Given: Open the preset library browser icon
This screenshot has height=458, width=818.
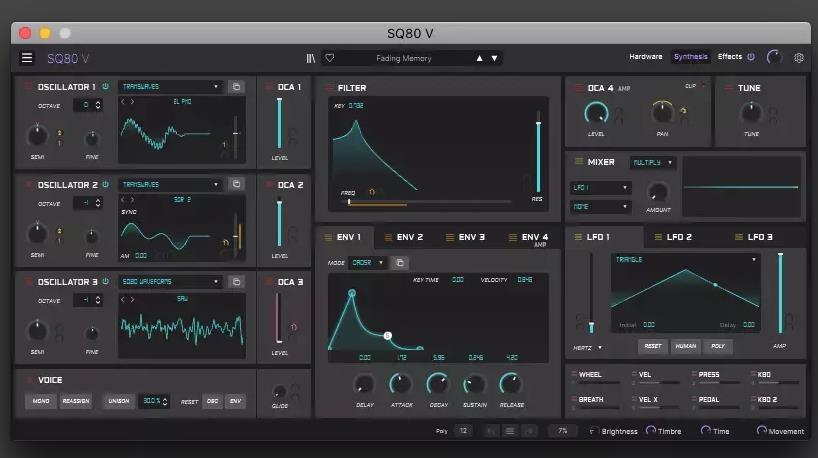Looking at the screenshot, I should (312, 58).
